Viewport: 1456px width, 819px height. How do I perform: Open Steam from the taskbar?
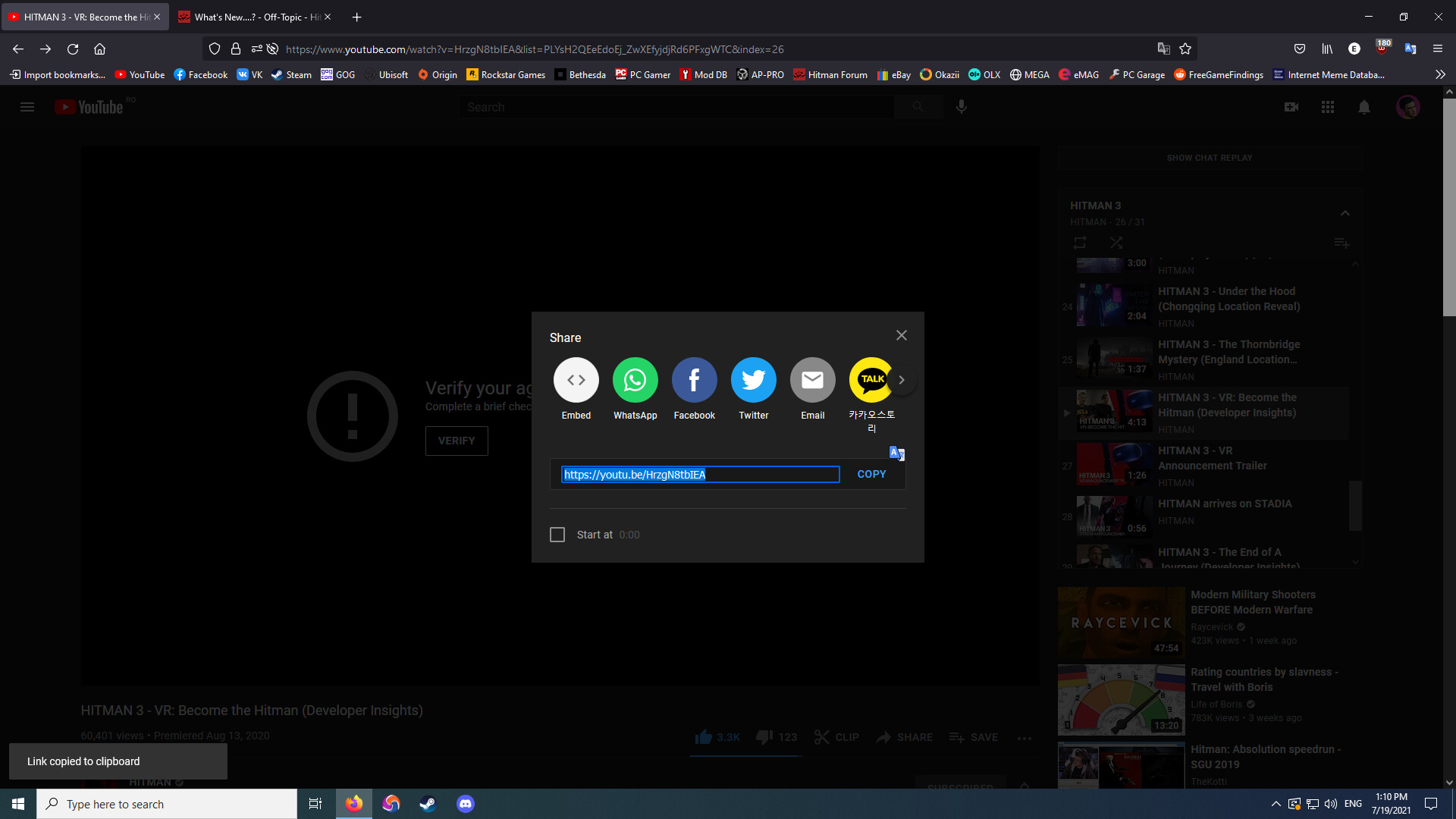point(428,804)
